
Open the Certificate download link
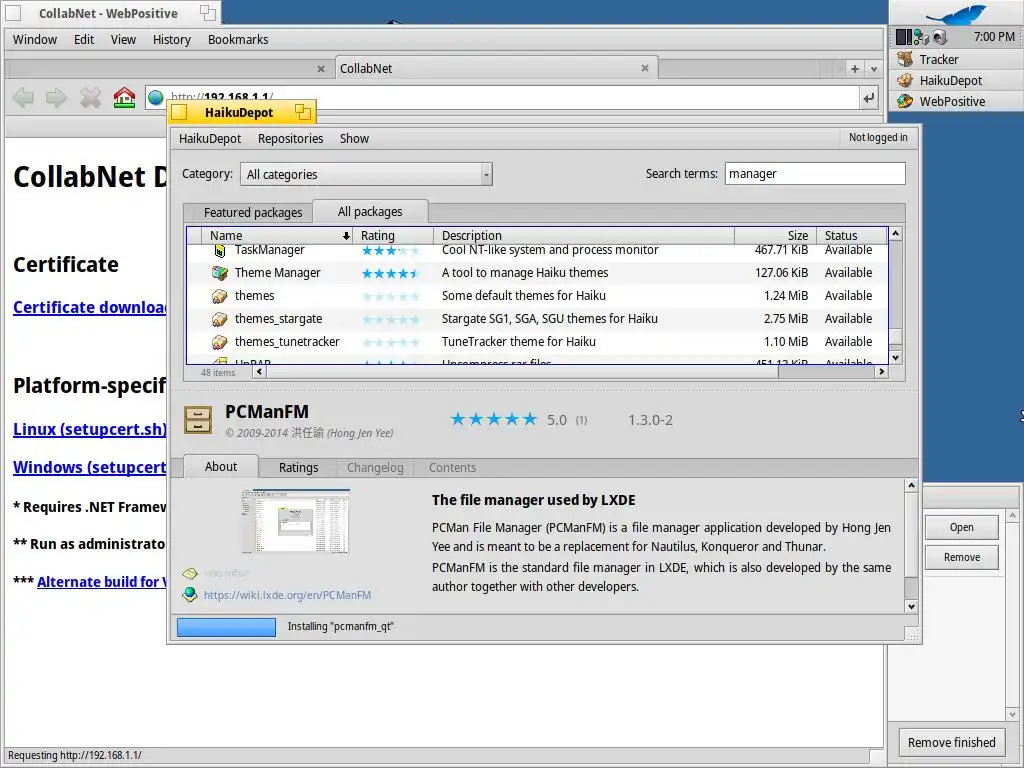90,307
